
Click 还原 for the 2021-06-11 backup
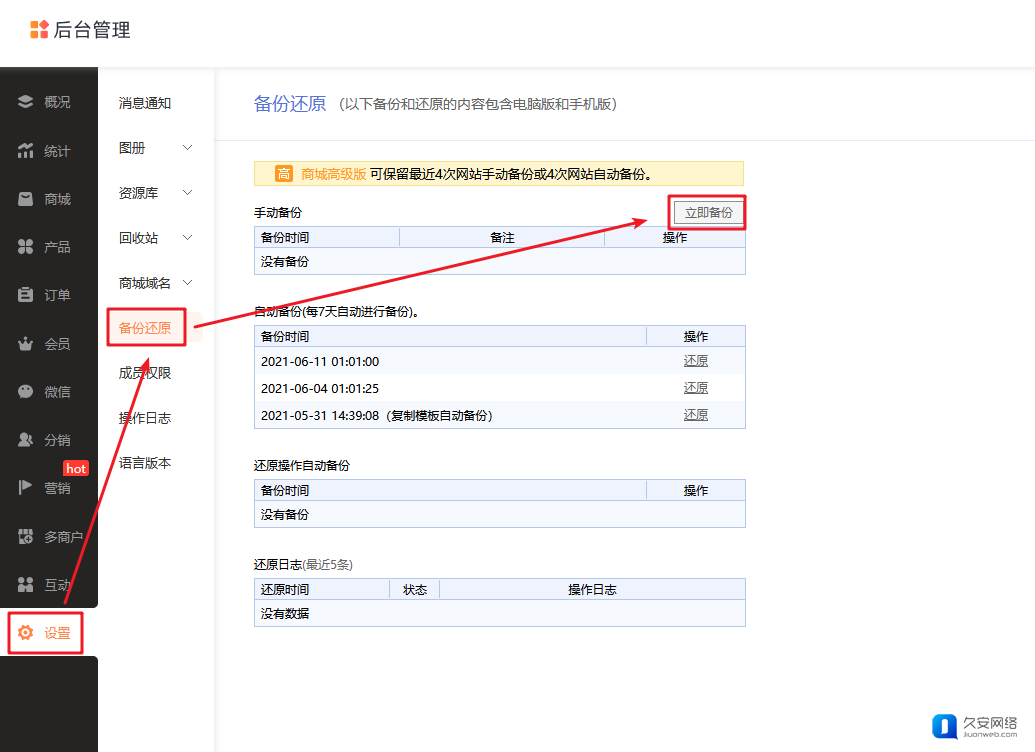pos(695,361)
